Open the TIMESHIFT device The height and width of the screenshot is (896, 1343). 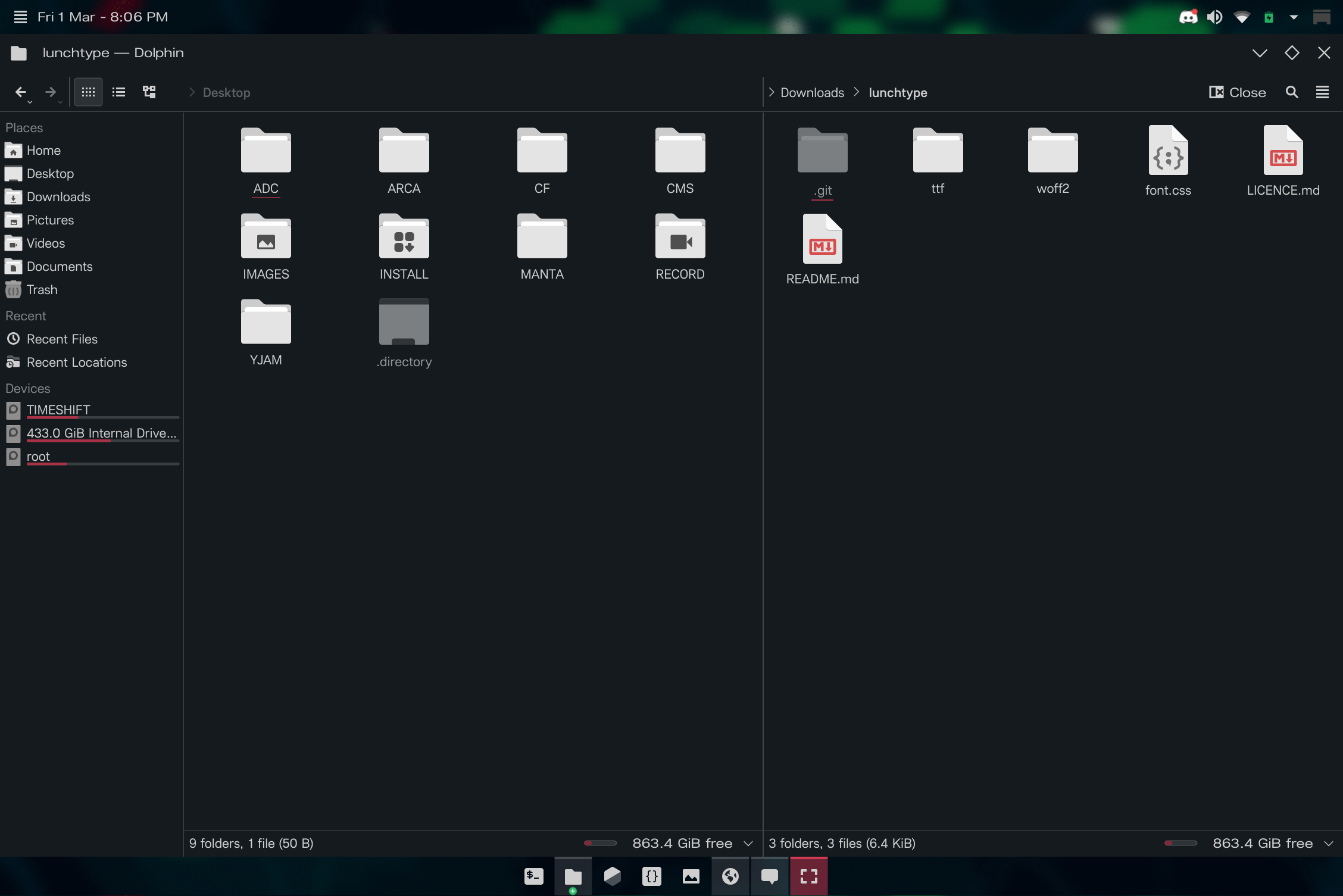pyautogui.click(x=91, y=410)
